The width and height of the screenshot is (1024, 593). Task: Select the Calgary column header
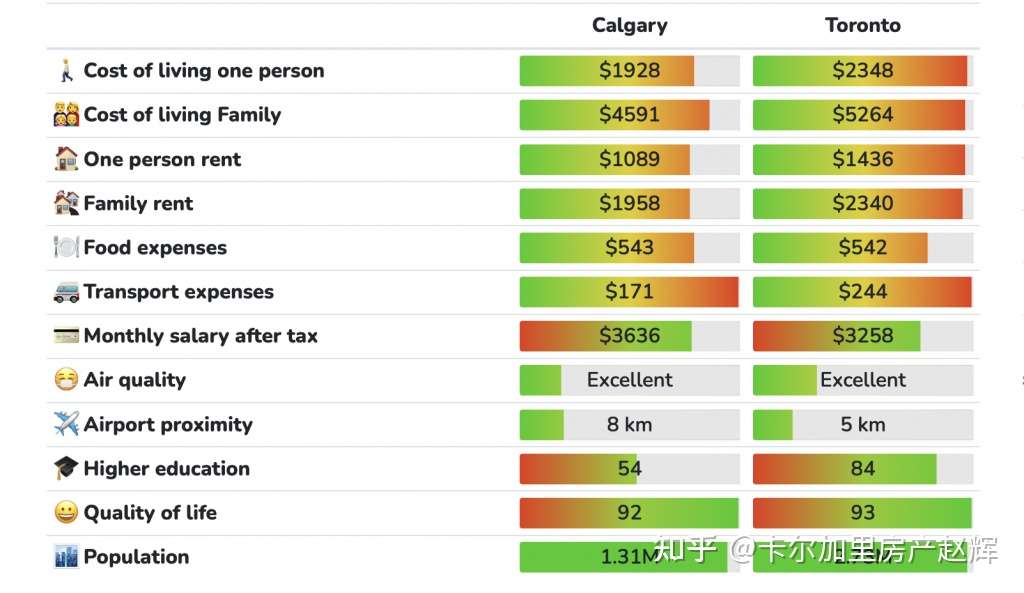click(x=629, y=26)
